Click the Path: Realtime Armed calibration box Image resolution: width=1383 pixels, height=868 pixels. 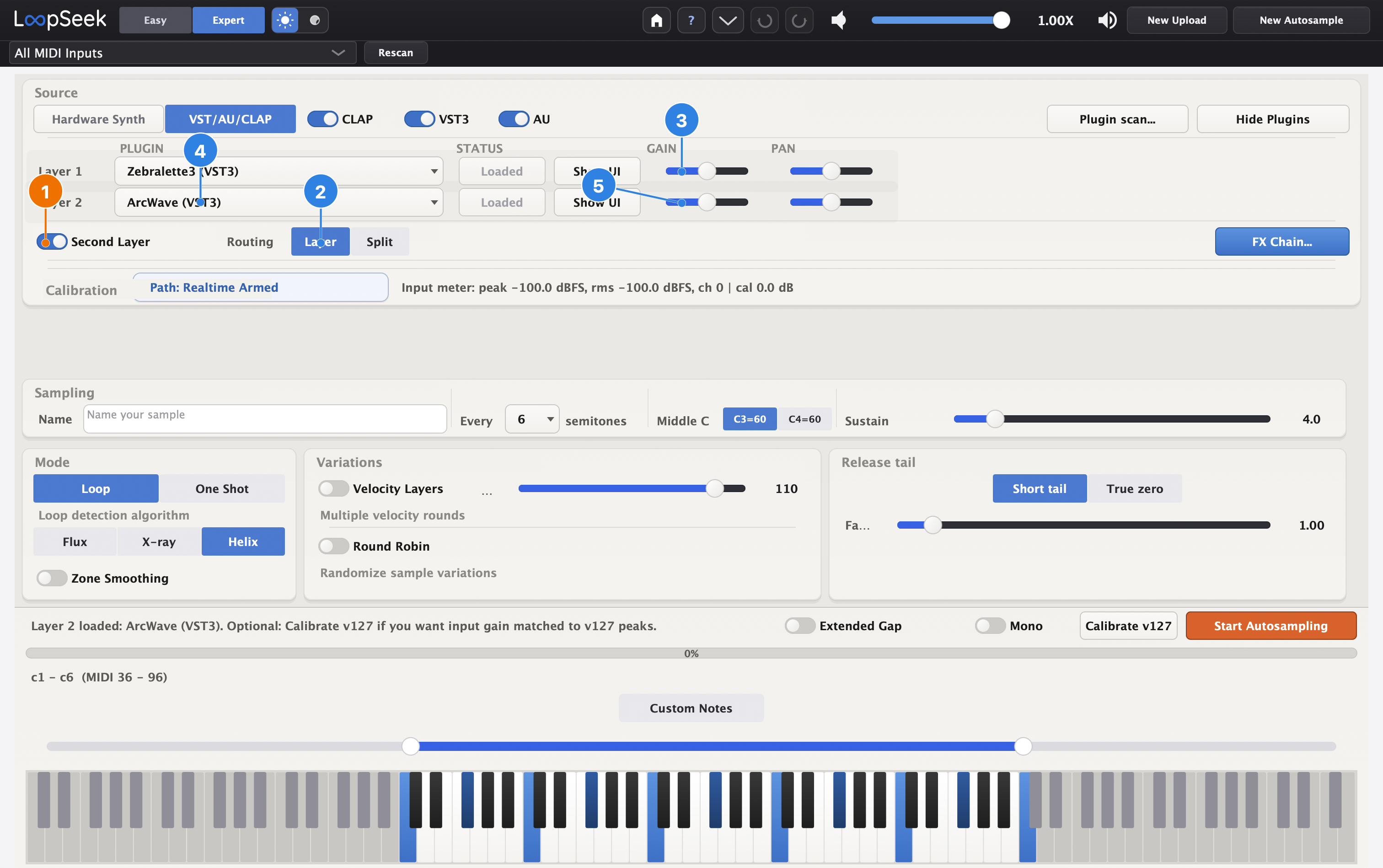pos(261,288)
